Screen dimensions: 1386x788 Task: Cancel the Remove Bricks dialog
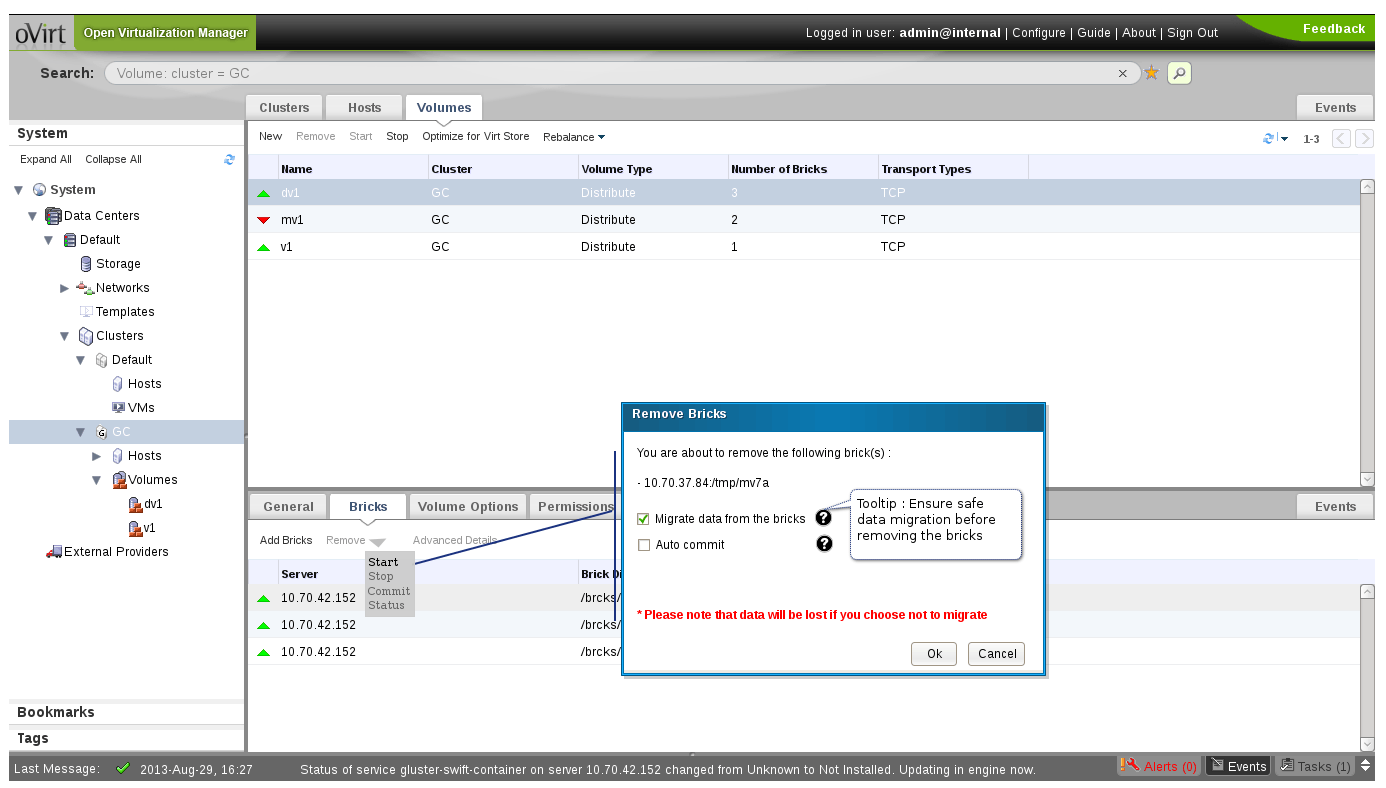coord(996,654)
